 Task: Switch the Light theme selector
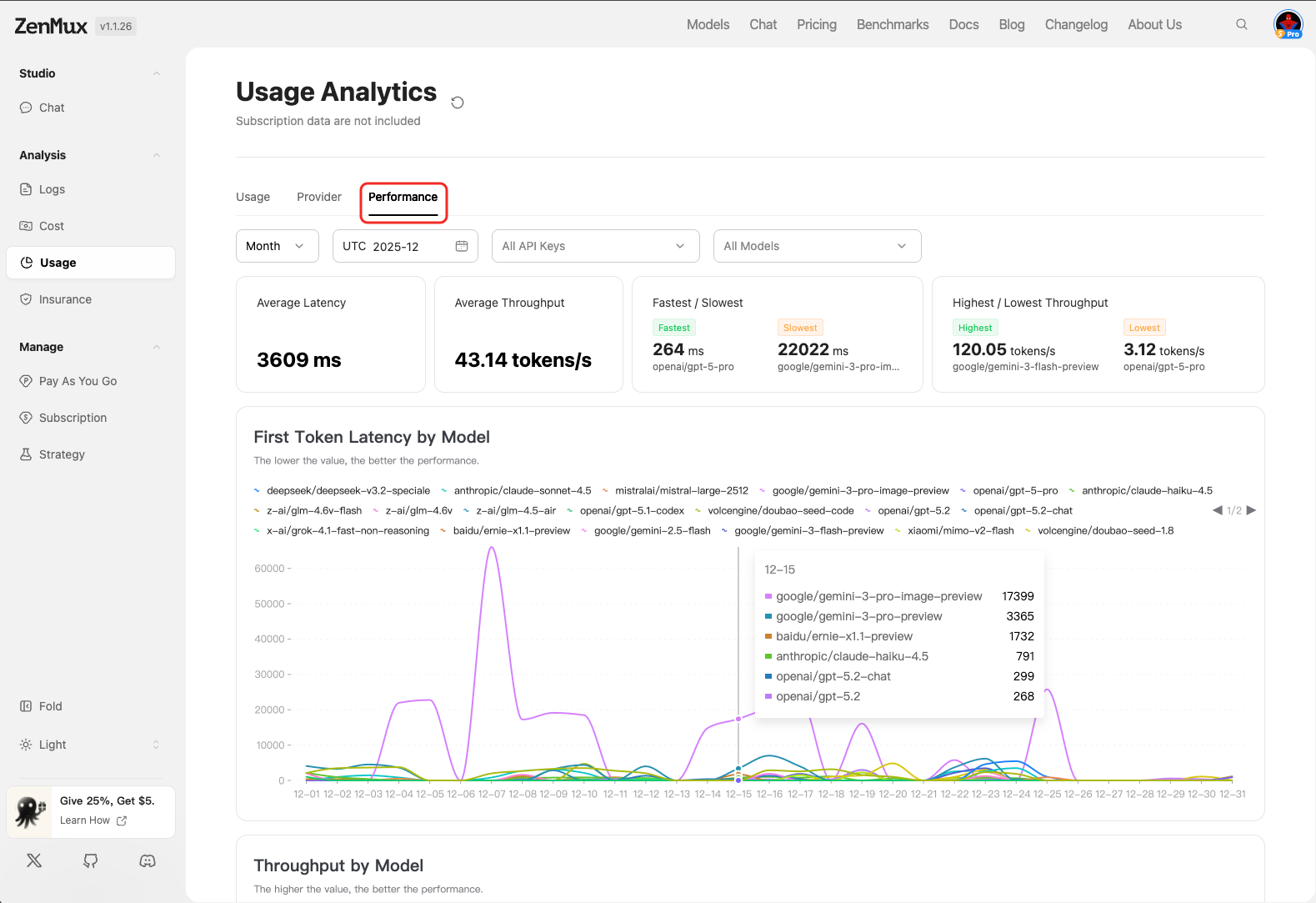89,745
